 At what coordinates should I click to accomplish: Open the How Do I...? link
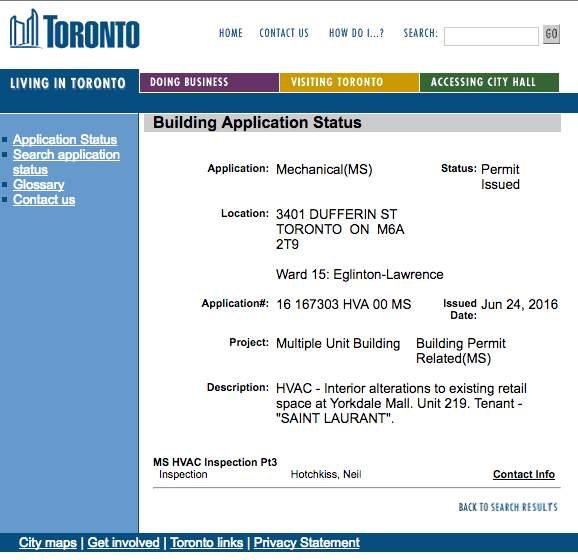356,33
